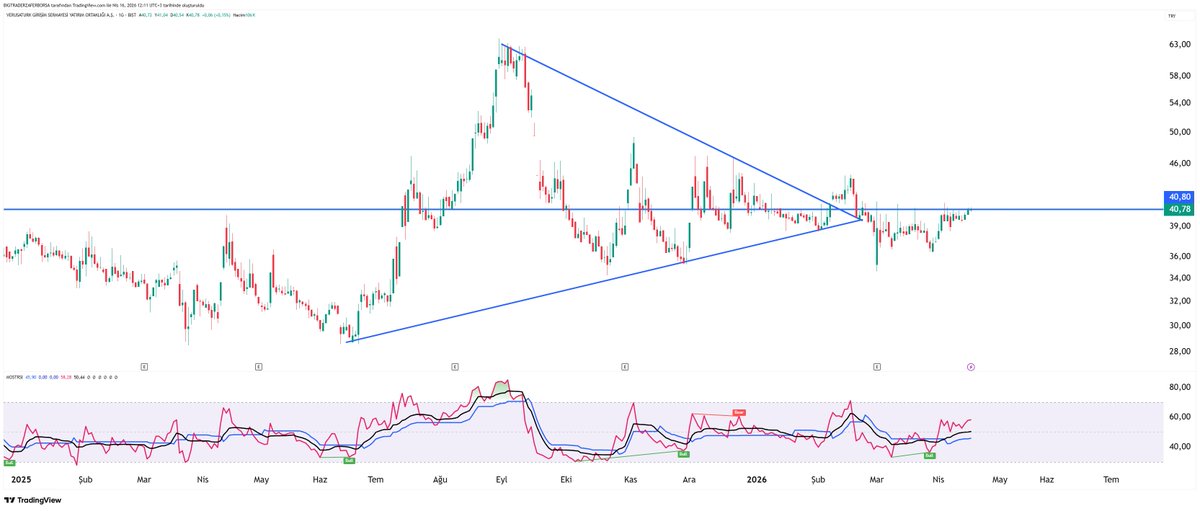Image resolution: width=1200 pixels, height=511 pixels.
Task: Click the 63,00 price axis value
Action: click(1179, 45)
